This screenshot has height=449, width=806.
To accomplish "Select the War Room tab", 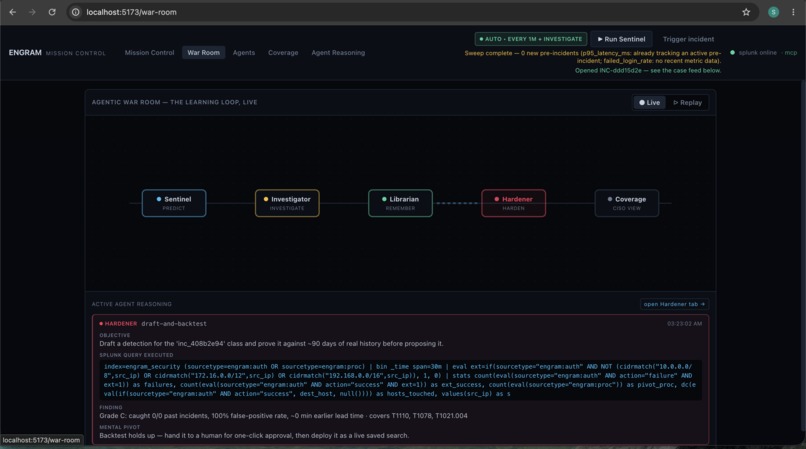I will (203, 52).
